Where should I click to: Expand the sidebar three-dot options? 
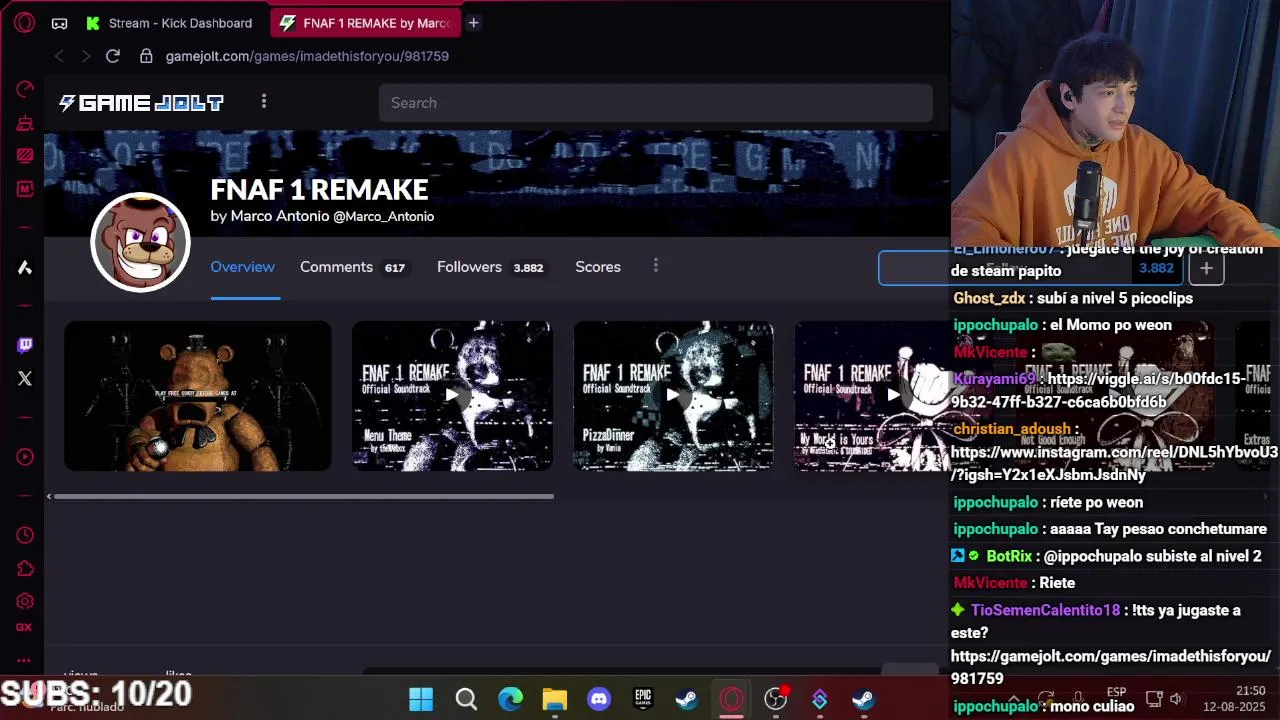coord(24,660)
